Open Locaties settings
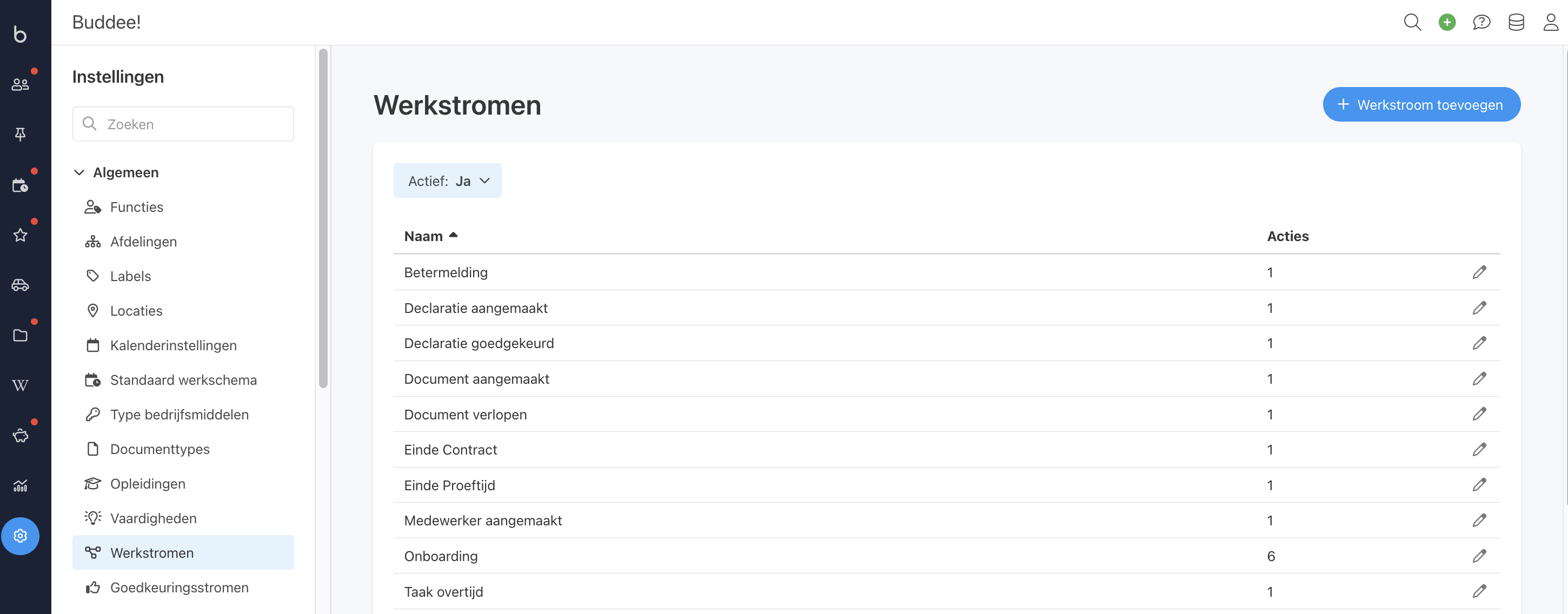Screen dimensions: 1568x614 [x=183, y=311]
